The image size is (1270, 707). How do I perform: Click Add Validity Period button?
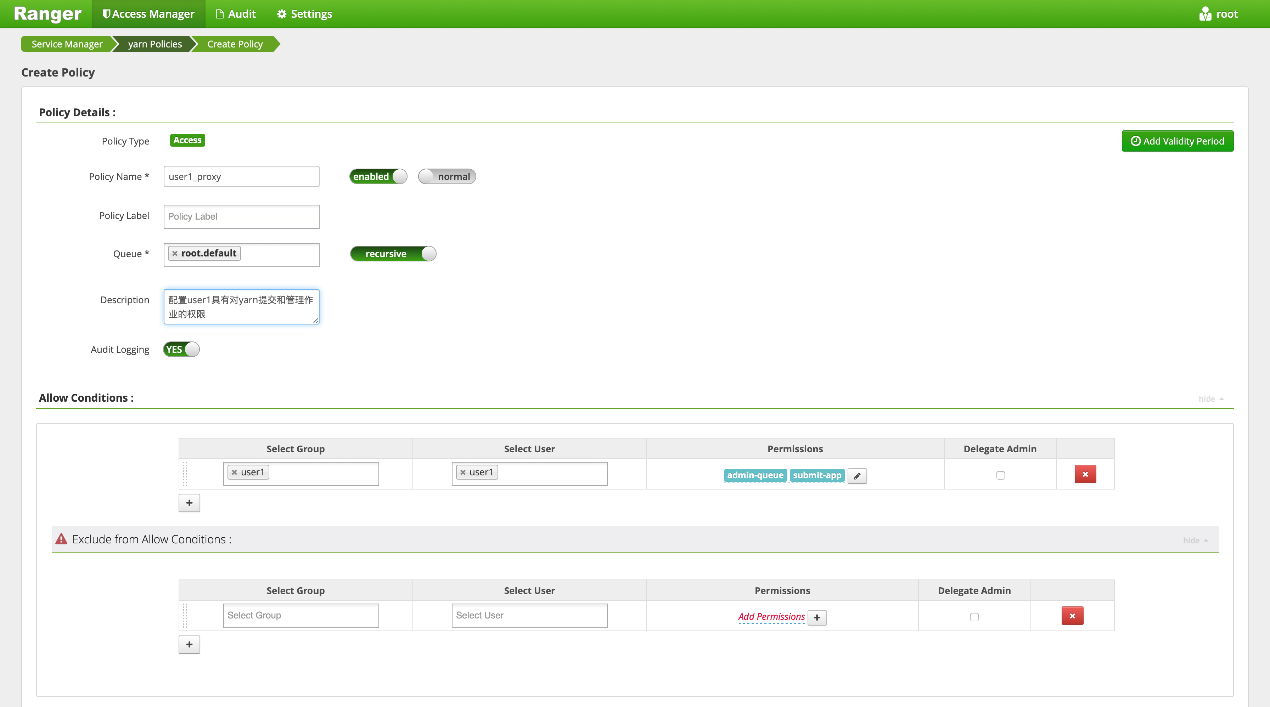(1177, 141)
